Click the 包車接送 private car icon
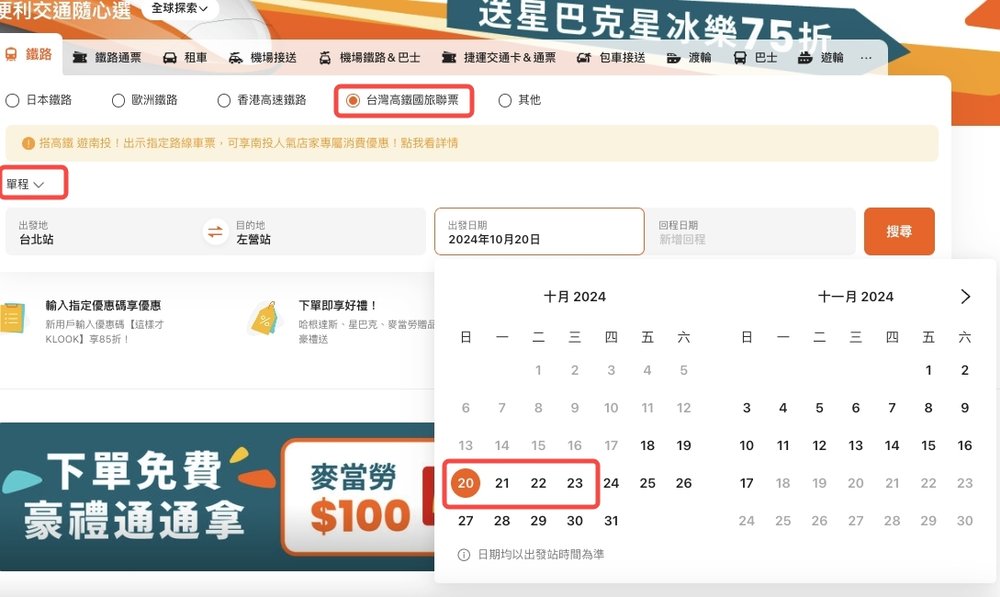Viewport: 1000px width, 597px height. 584,57
